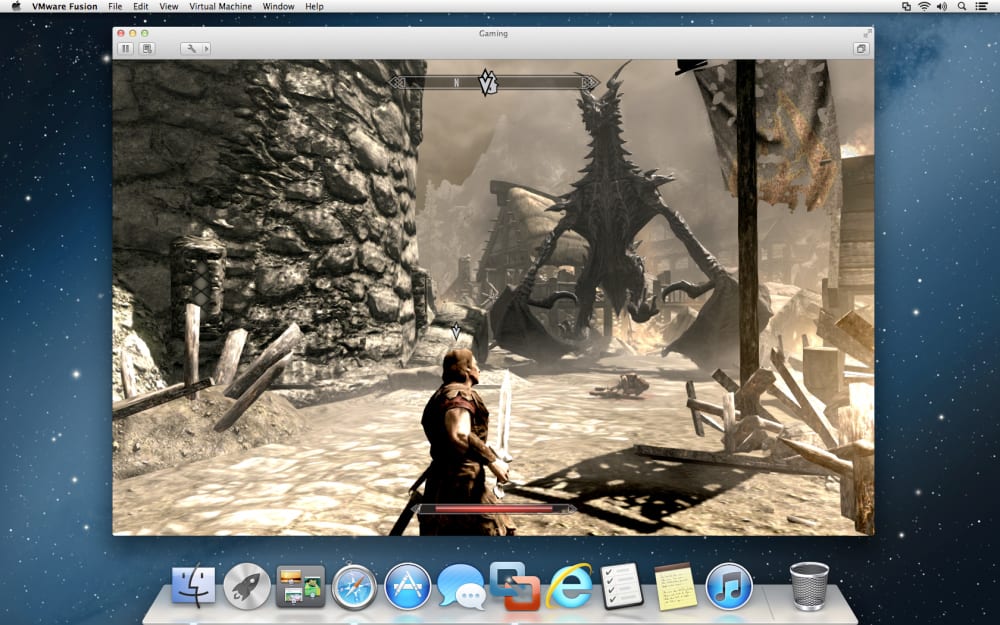
Task: Open the Trash in the Dock
Action: coord(809,585)
